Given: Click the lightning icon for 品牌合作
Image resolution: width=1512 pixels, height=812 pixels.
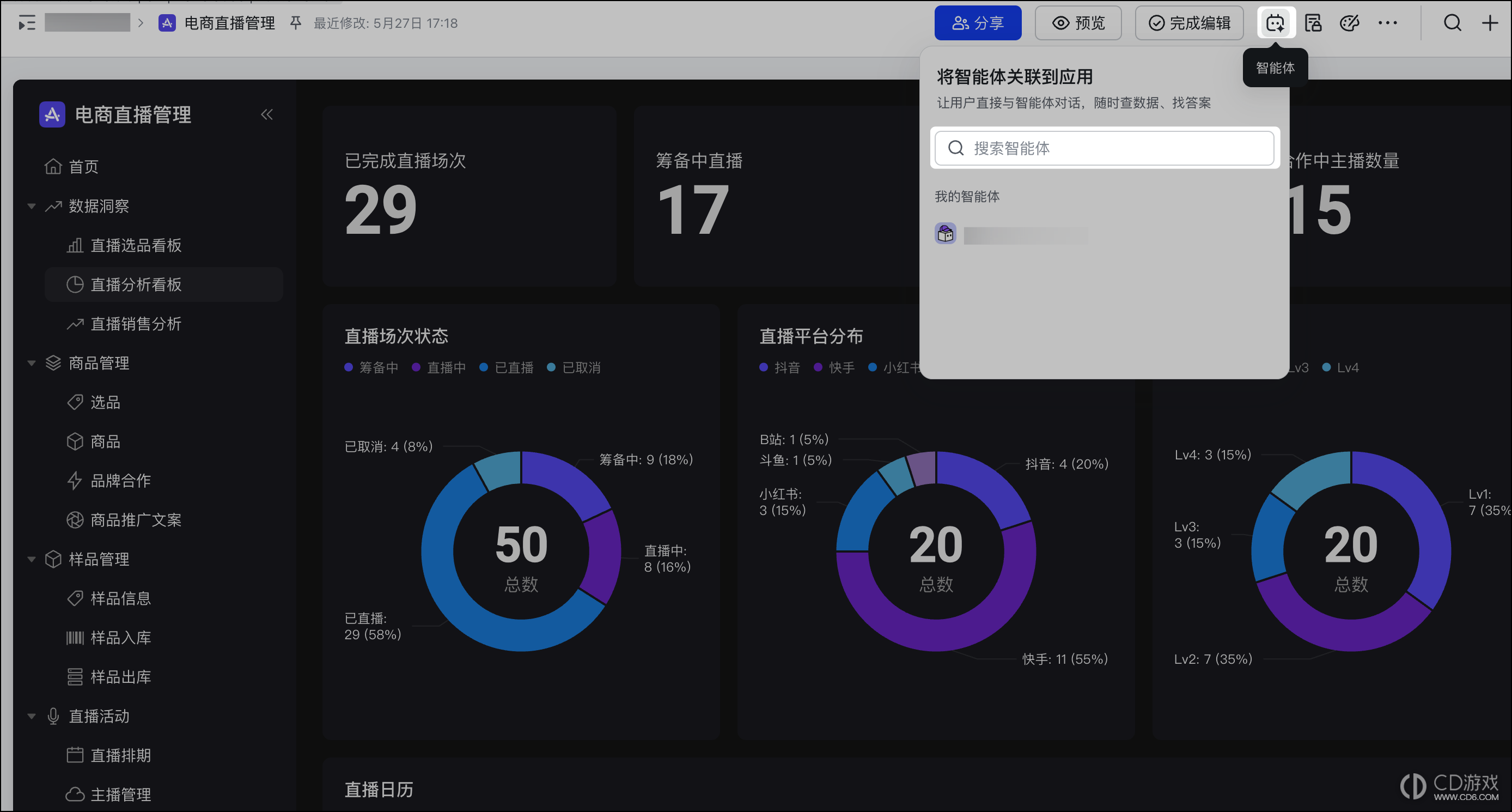Looking at the screenshot, I should (x=75, y=481).
